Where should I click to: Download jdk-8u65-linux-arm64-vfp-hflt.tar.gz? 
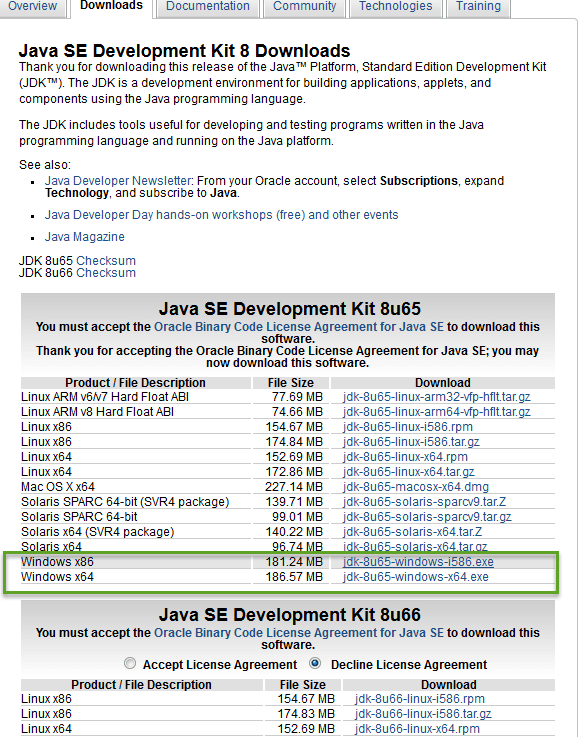pos(437,412)
